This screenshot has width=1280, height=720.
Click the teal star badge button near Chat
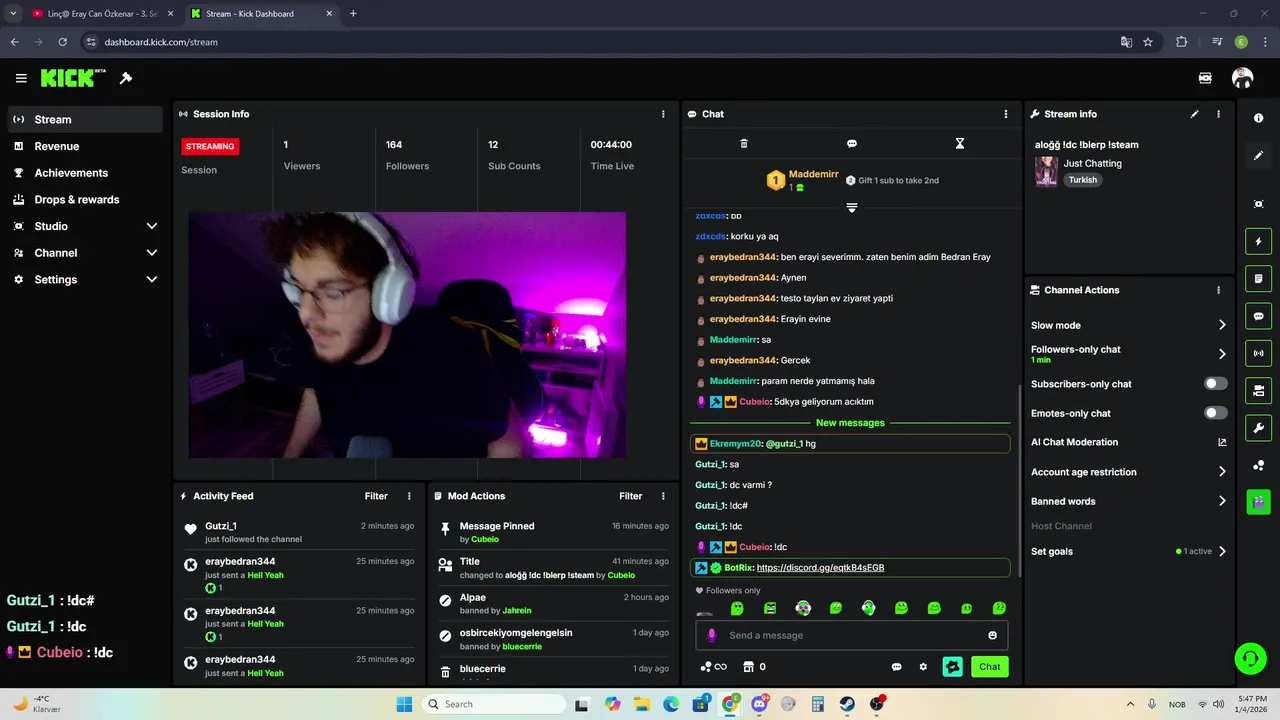point(952,667)
